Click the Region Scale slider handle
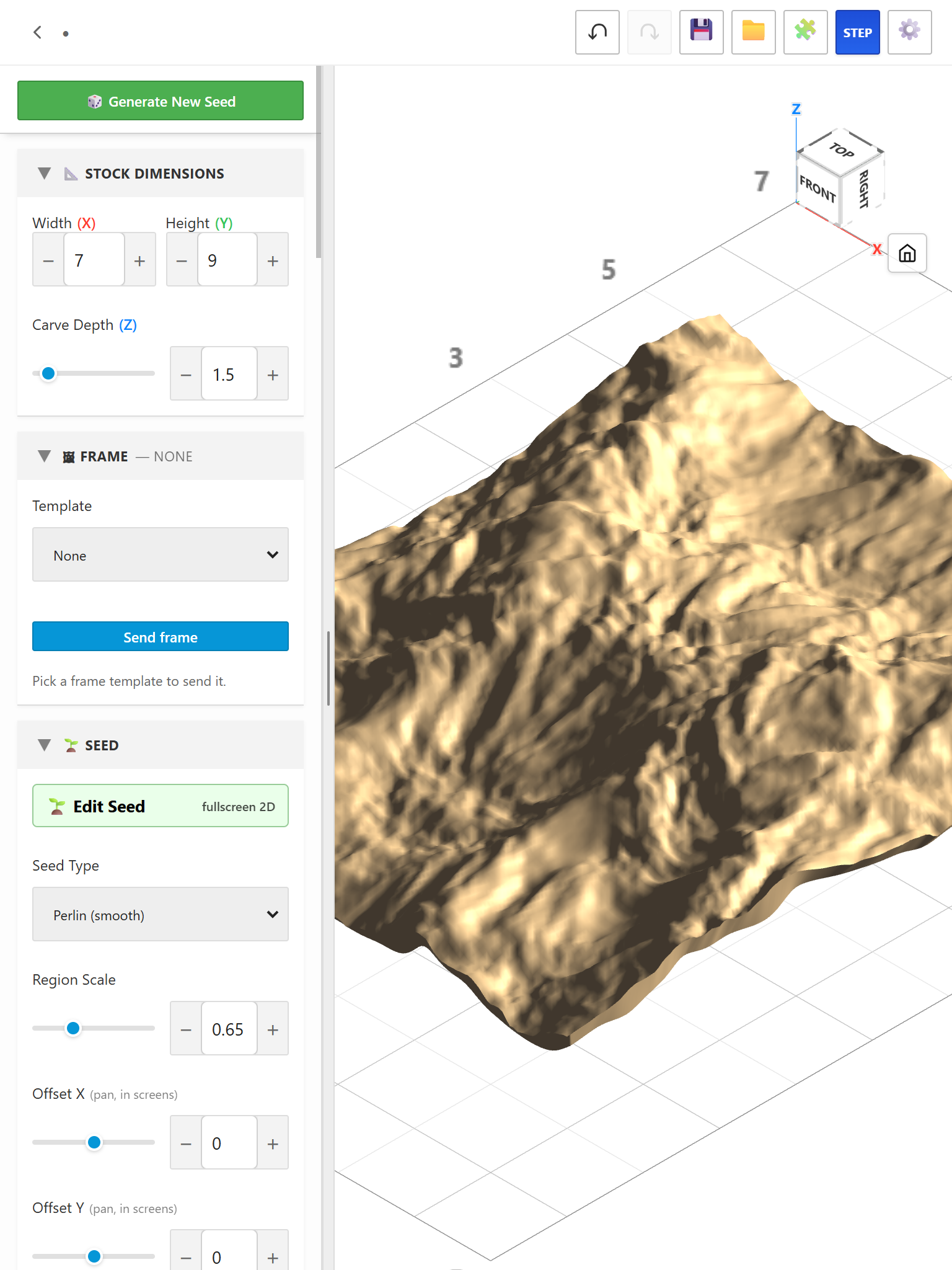The image size is (952, 1270). pos(73,1028)
